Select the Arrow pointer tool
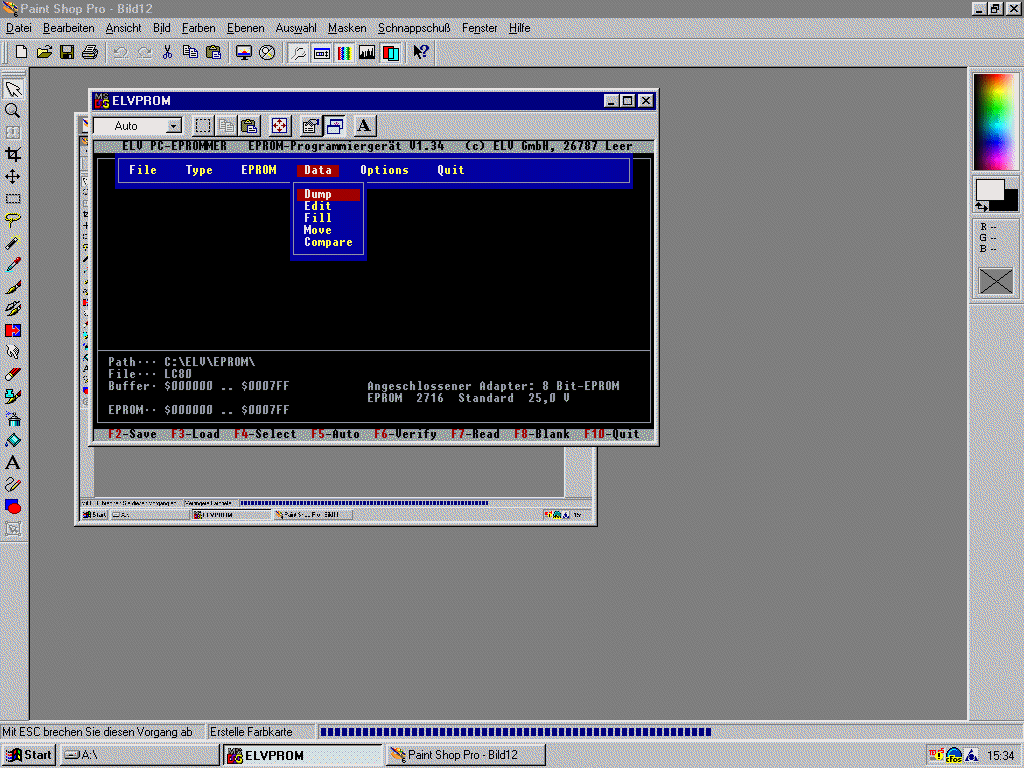This screenshot has width=1024, height=768. (13, 88)
